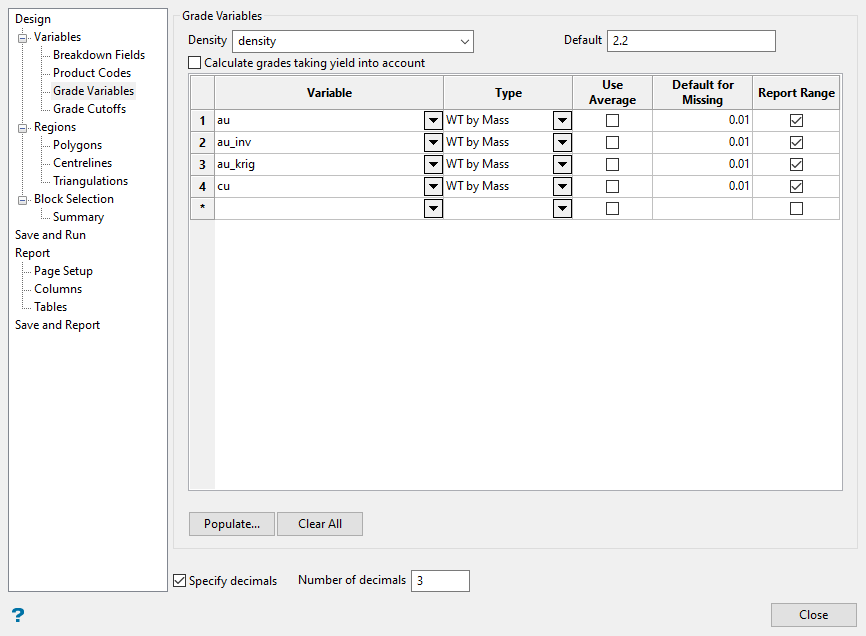Click the blue help question mark icon
Viewport: 866px width, 636px height.
(x=17, y=615)
